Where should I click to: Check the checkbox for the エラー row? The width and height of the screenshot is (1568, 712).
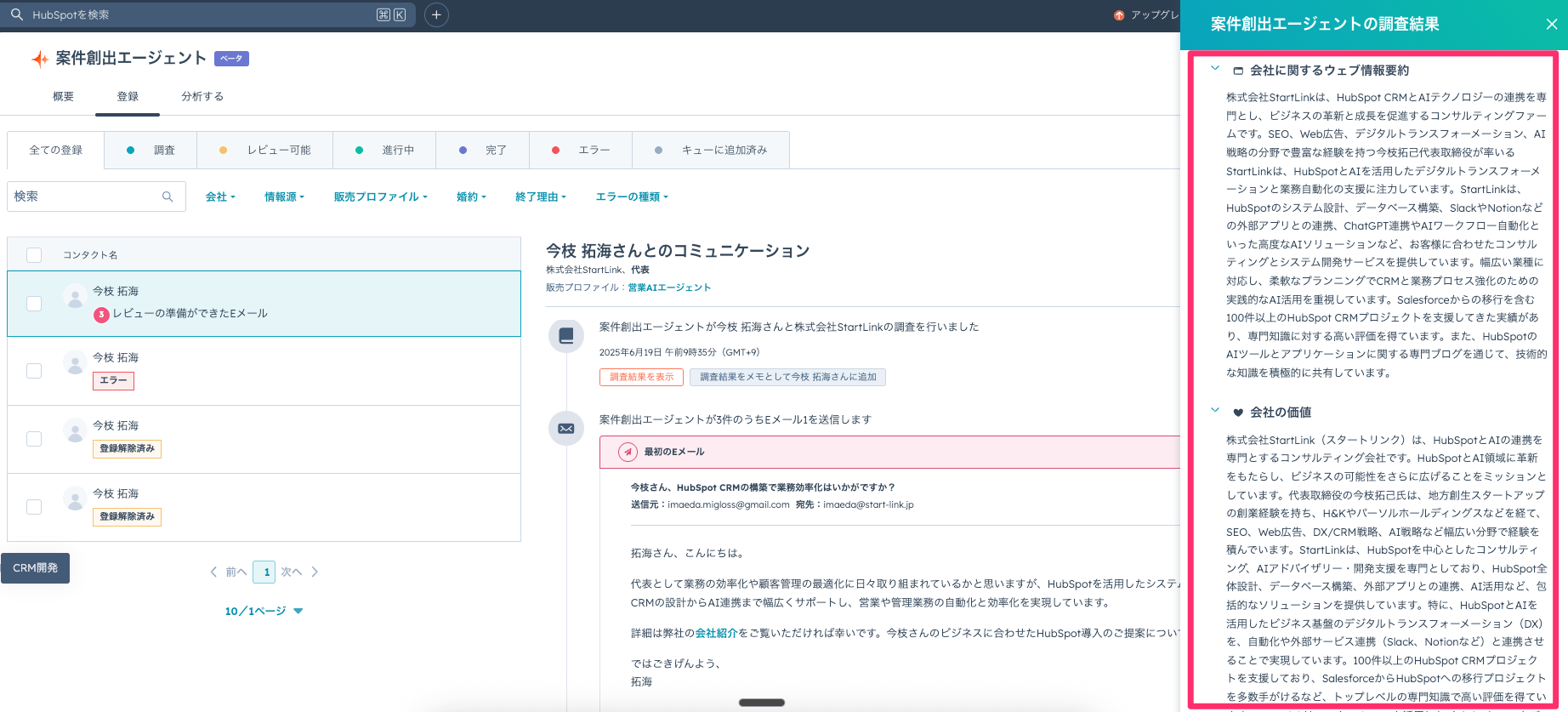click(34, 371)
